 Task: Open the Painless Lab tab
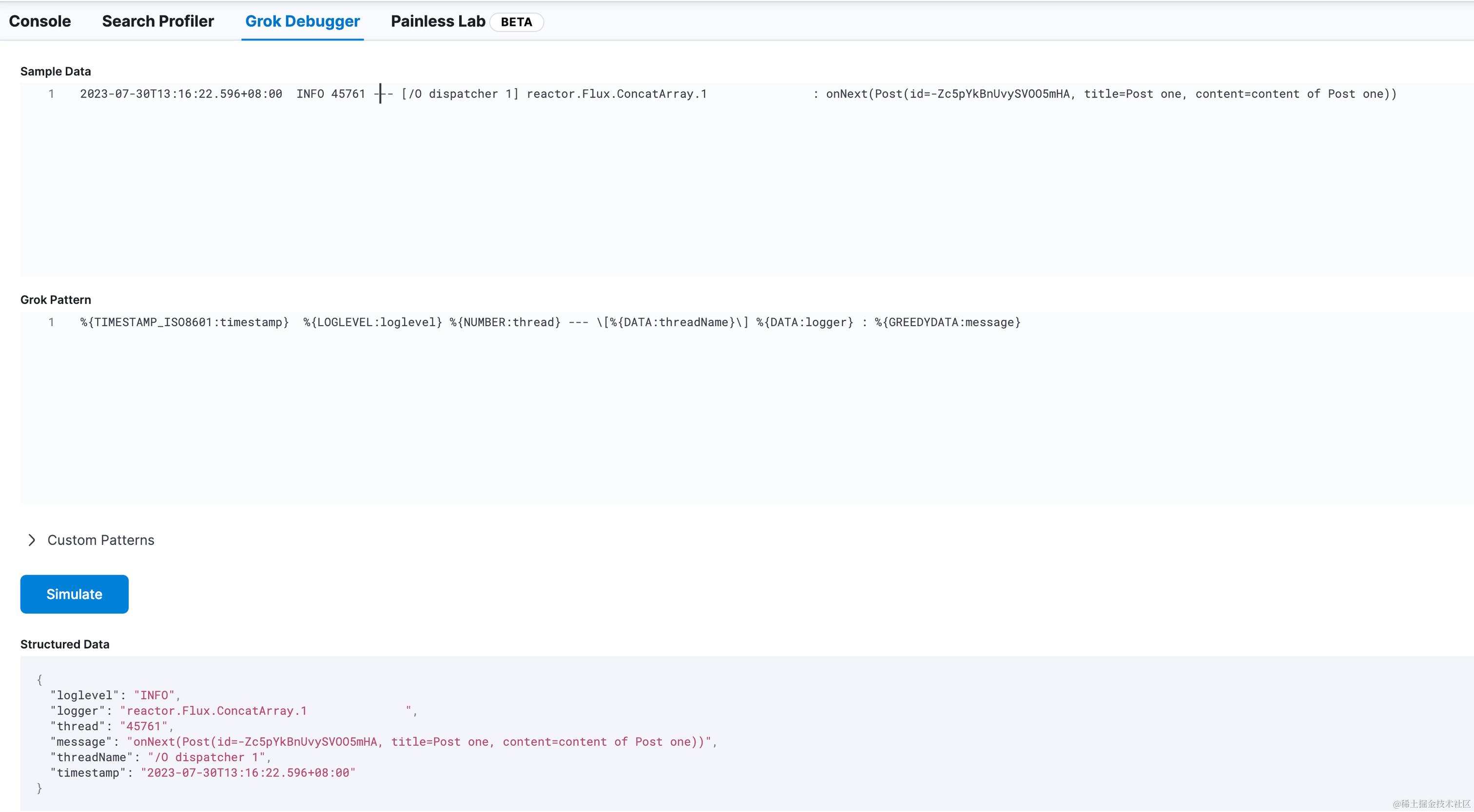pyautogui.click(x=438, y=22)
